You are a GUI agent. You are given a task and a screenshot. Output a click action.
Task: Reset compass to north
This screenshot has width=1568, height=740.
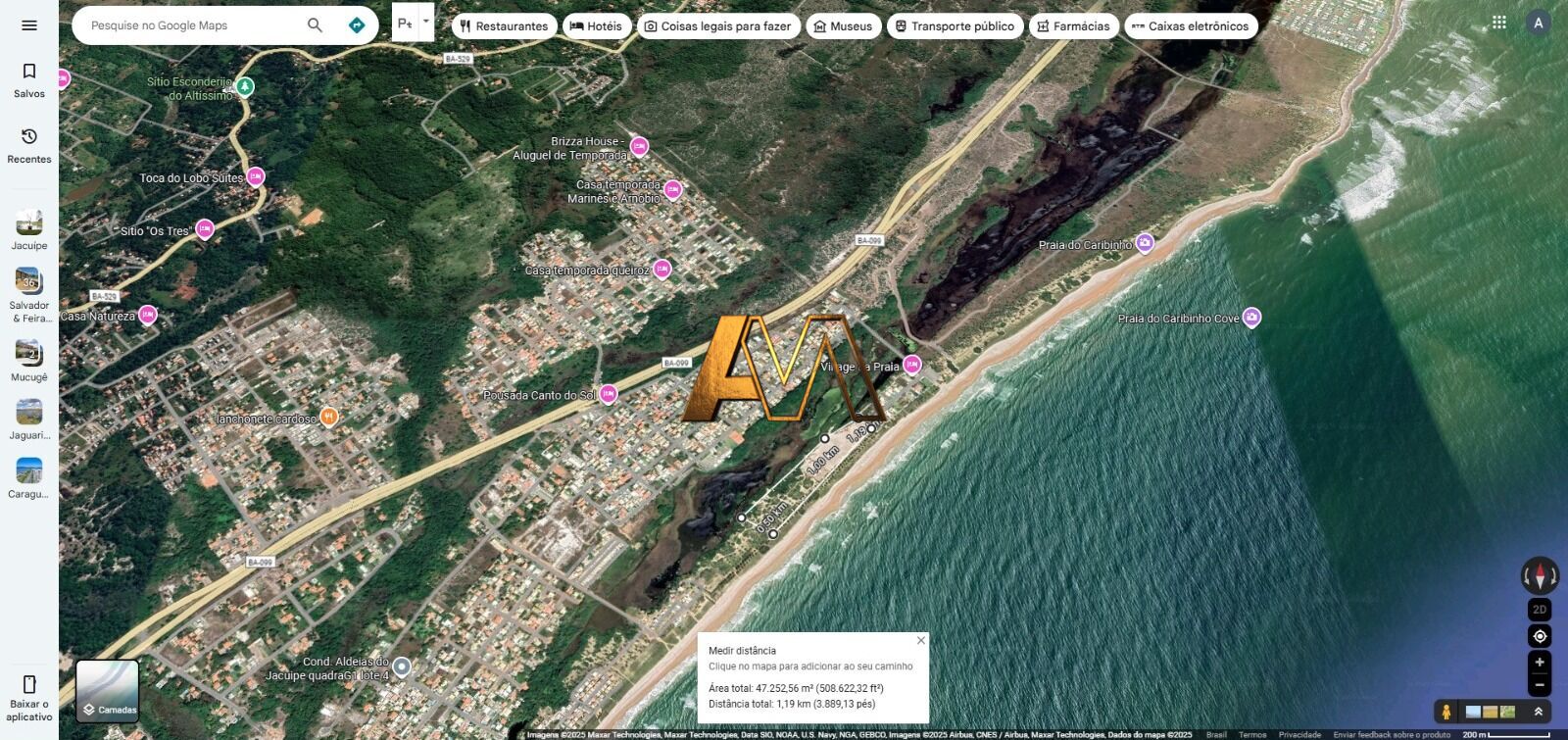(x=1539, y=575)
